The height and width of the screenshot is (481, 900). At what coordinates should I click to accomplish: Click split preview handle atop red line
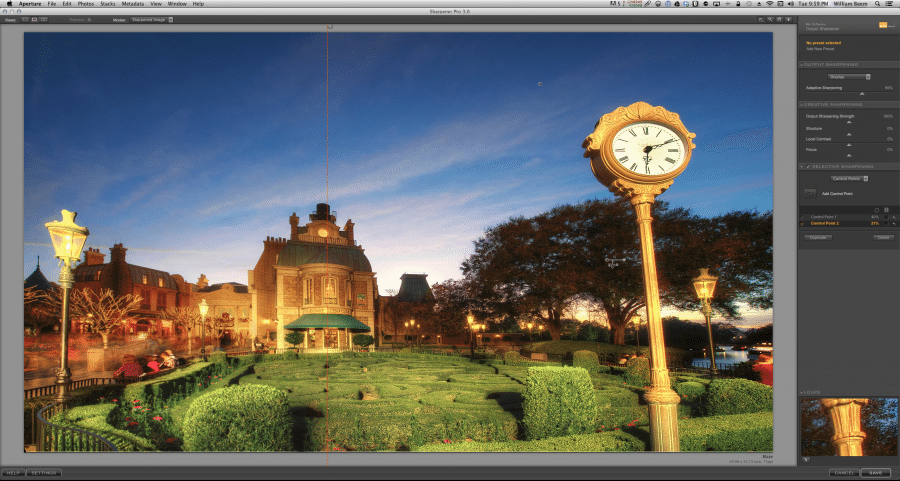[x=329, y=26]
